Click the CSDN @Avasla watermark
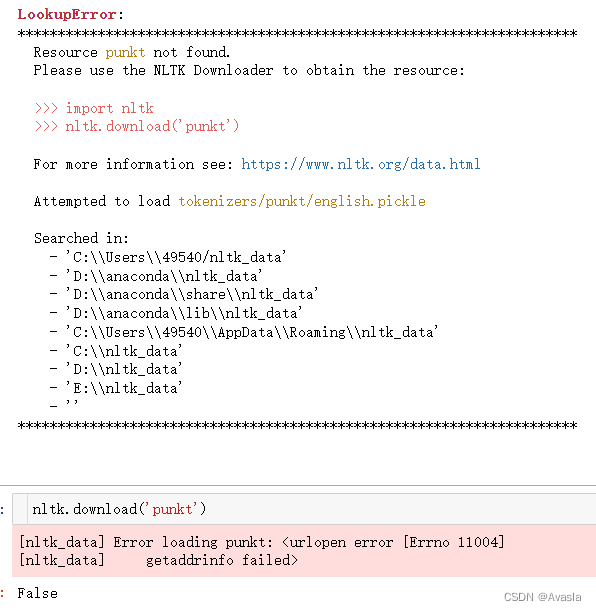Screen dimensions: 596x611 542,597
